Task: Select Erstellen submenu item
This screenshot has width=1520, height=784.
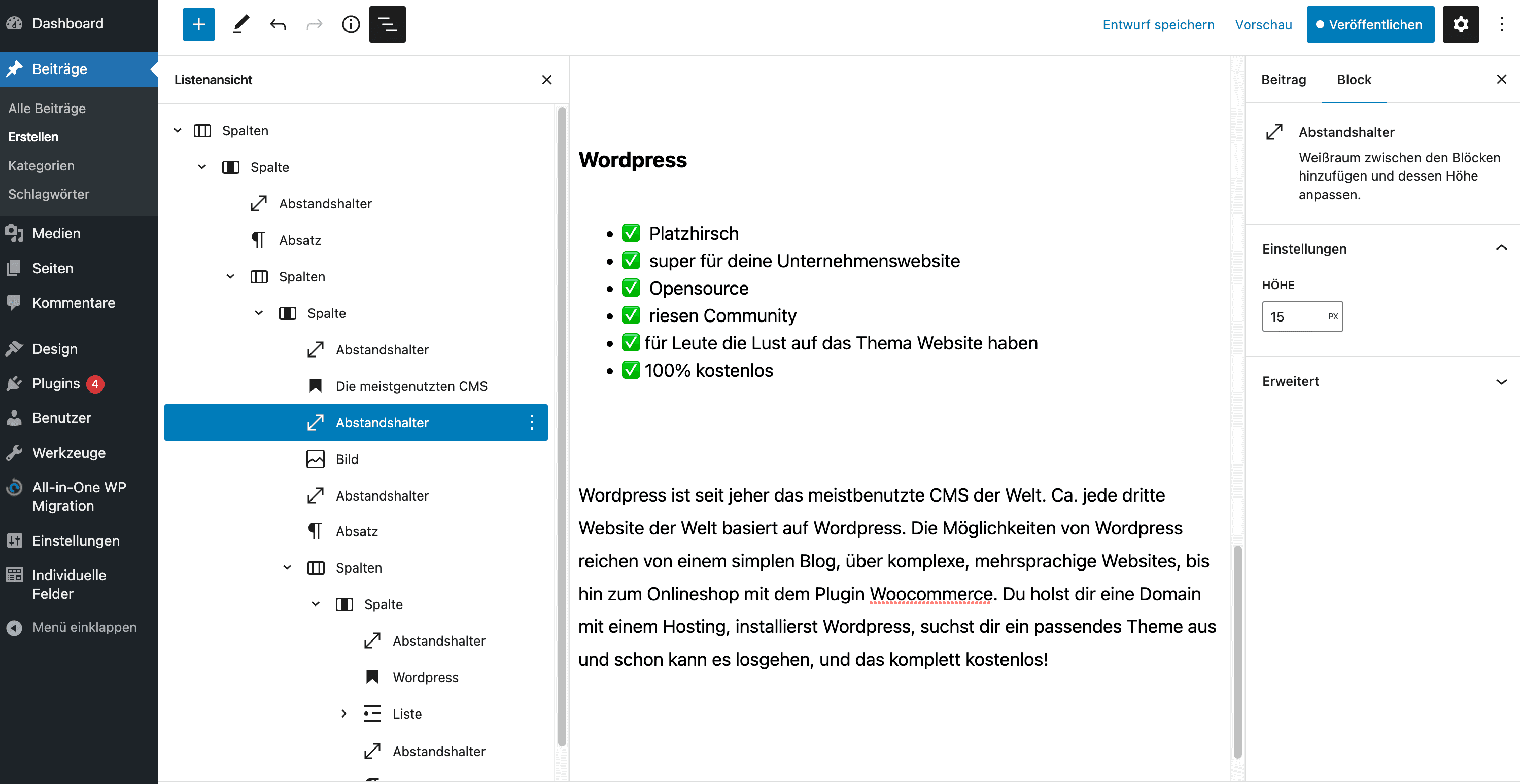Action: pos(33,137)
